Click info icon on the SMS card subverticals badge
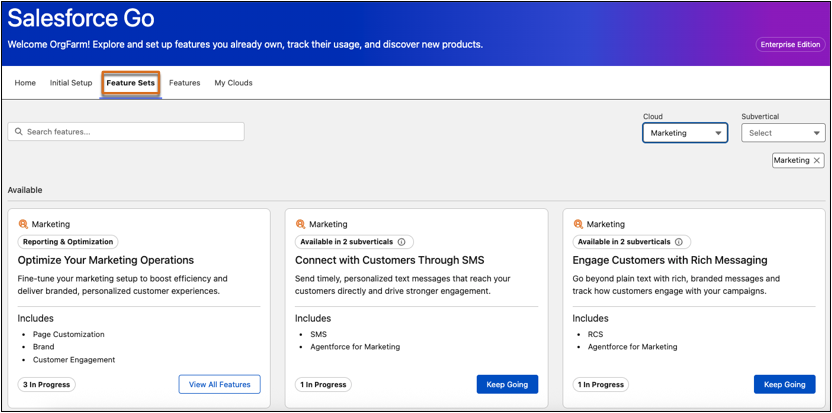This screenshot has width=832, height=413. click(x=402, y=242)
